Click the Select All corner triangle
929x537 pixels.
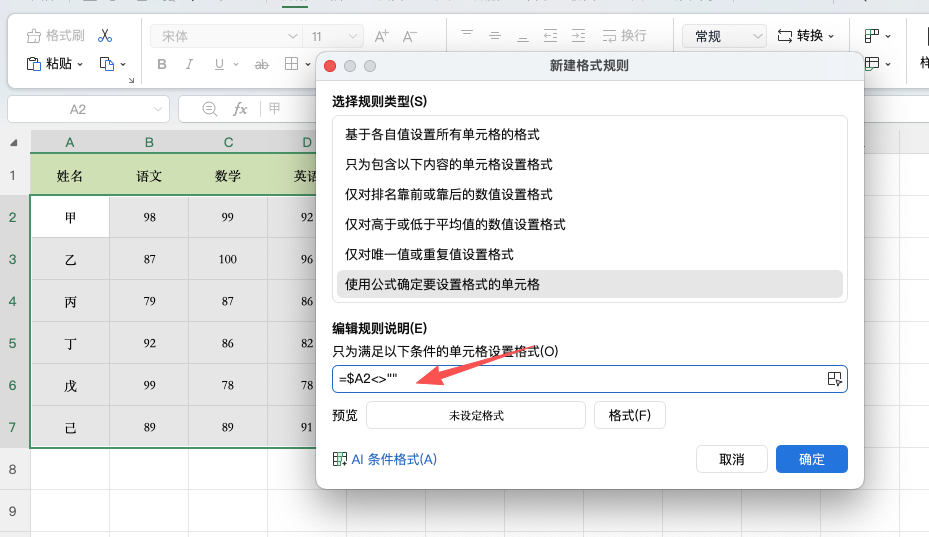coord(14,142)
